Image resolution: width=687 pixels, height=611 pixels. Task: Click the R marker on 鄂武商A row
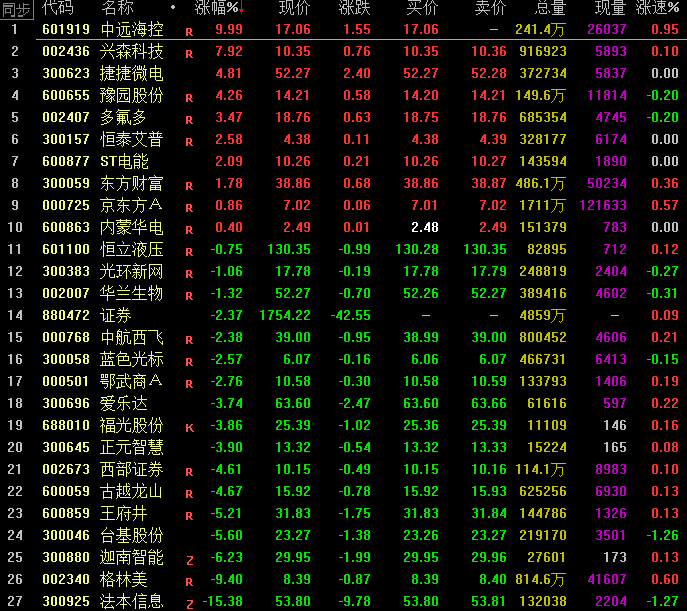click(189, 384)
